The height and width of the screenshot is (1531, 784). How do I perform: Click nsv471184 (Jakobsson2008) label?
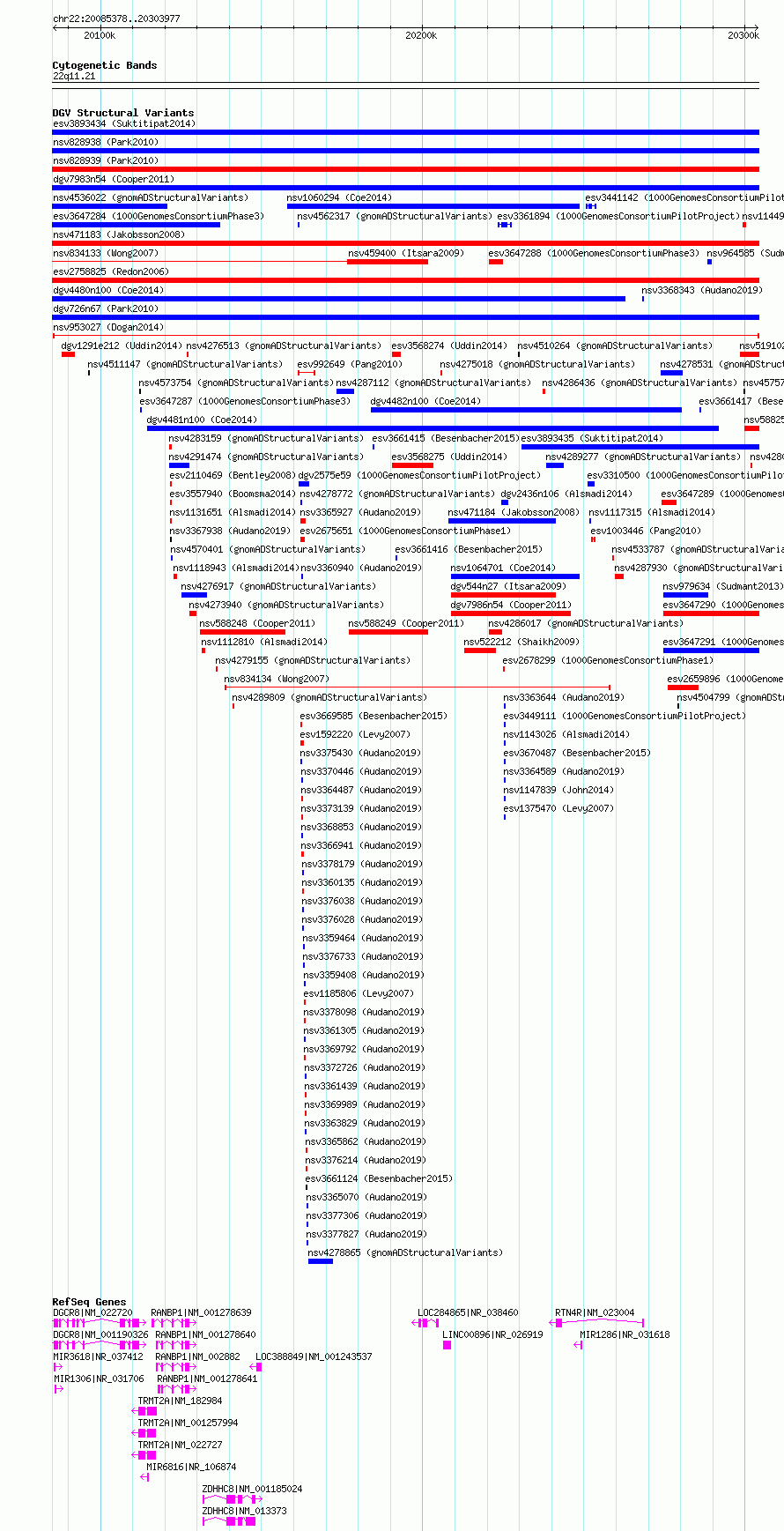[514, 512]
